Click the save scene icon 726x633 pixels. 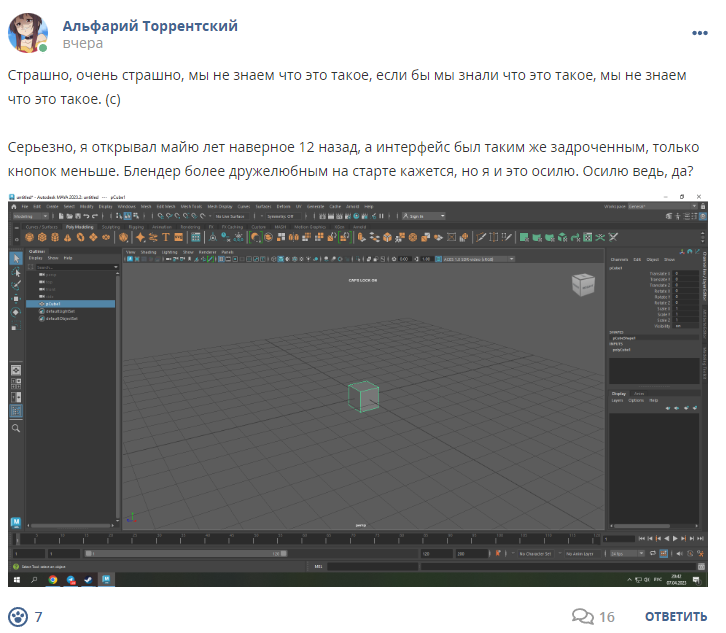78,216
